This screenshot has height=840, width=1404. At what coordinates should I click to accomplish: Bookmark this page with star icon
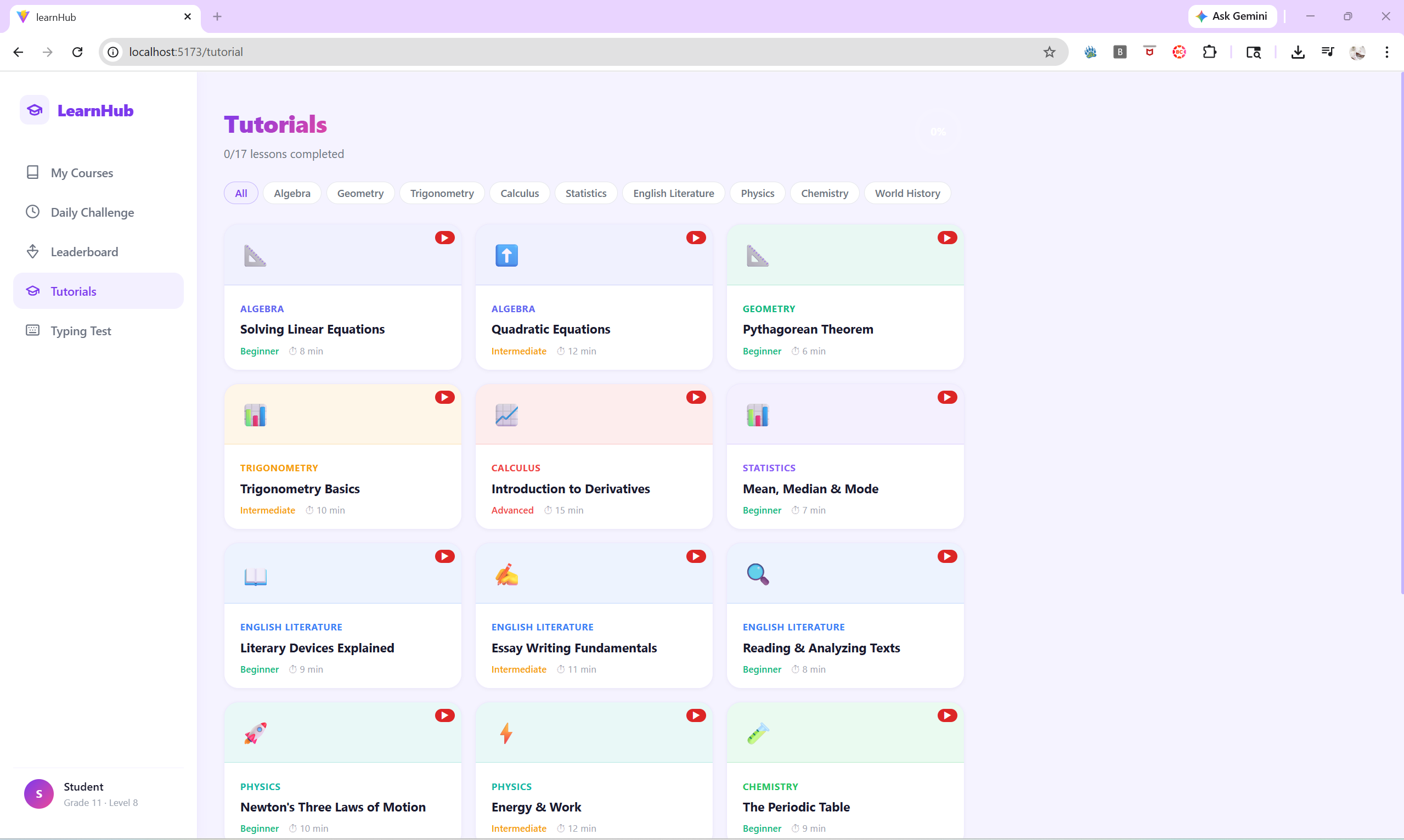(x=1049, y=52)
